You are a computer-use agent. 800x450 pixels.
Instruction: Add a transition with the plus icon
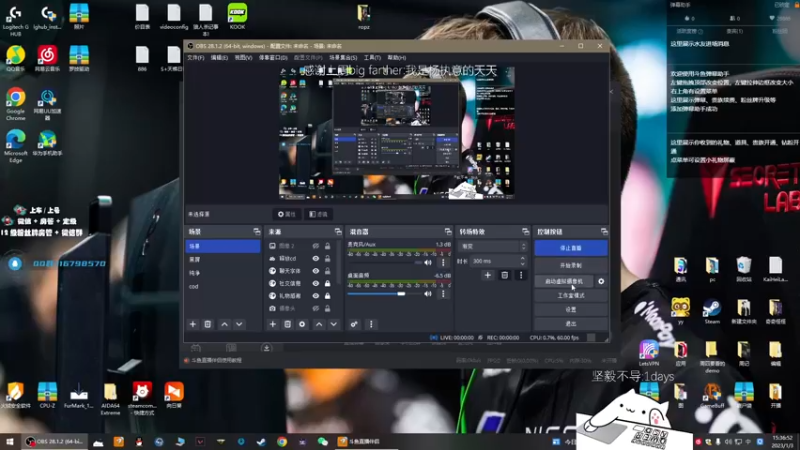pos(488,275)
